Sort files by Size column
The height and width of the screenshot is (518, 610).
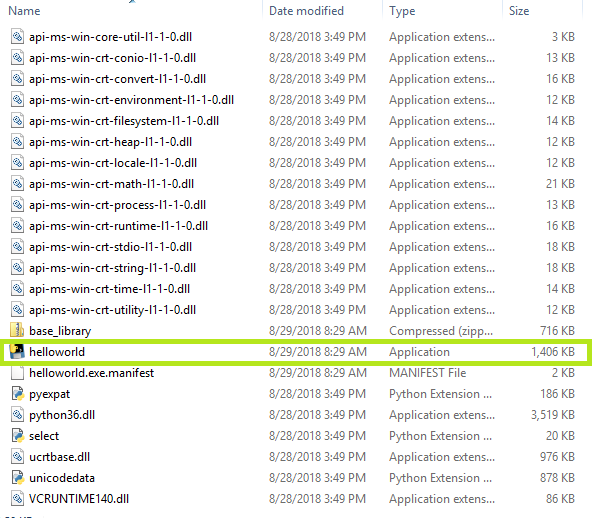click(519, 11)
